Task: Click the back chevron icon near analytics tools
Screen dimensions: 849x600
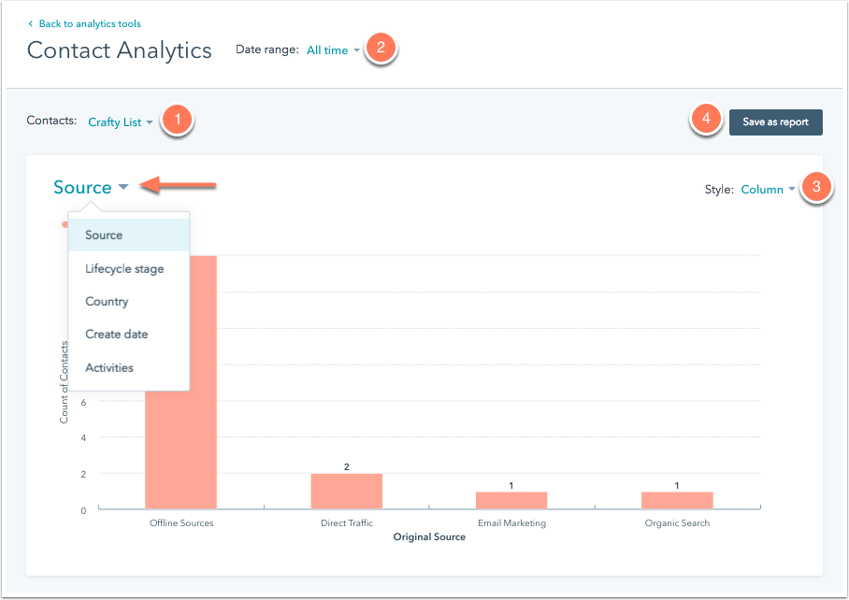Action: coord(31,24)
